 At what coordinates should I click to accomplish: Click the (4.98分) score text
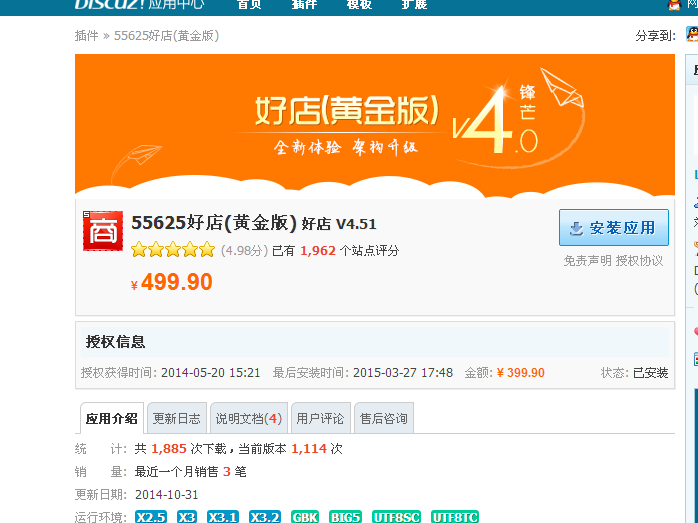pyautogui.click(x=244, y=251)
